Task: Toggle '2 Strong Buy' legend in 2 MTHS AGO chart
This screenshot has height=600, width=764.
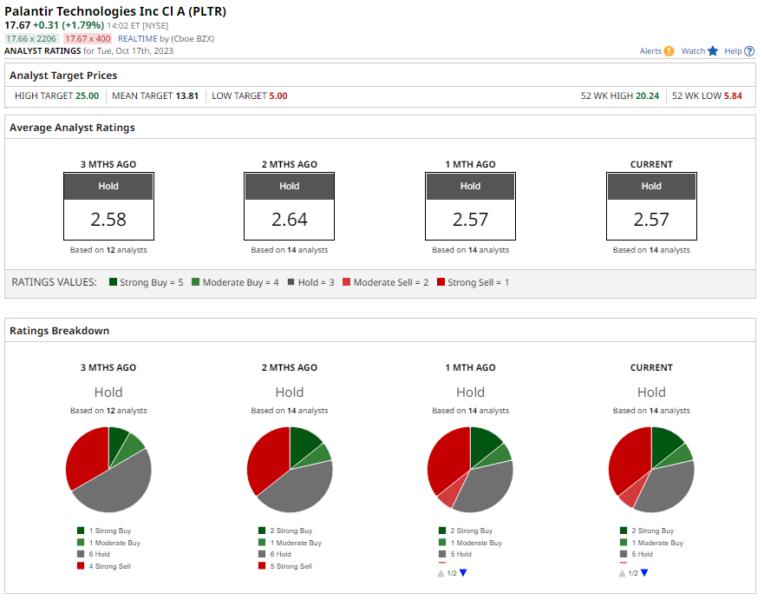Action: (x=285, y=530)
